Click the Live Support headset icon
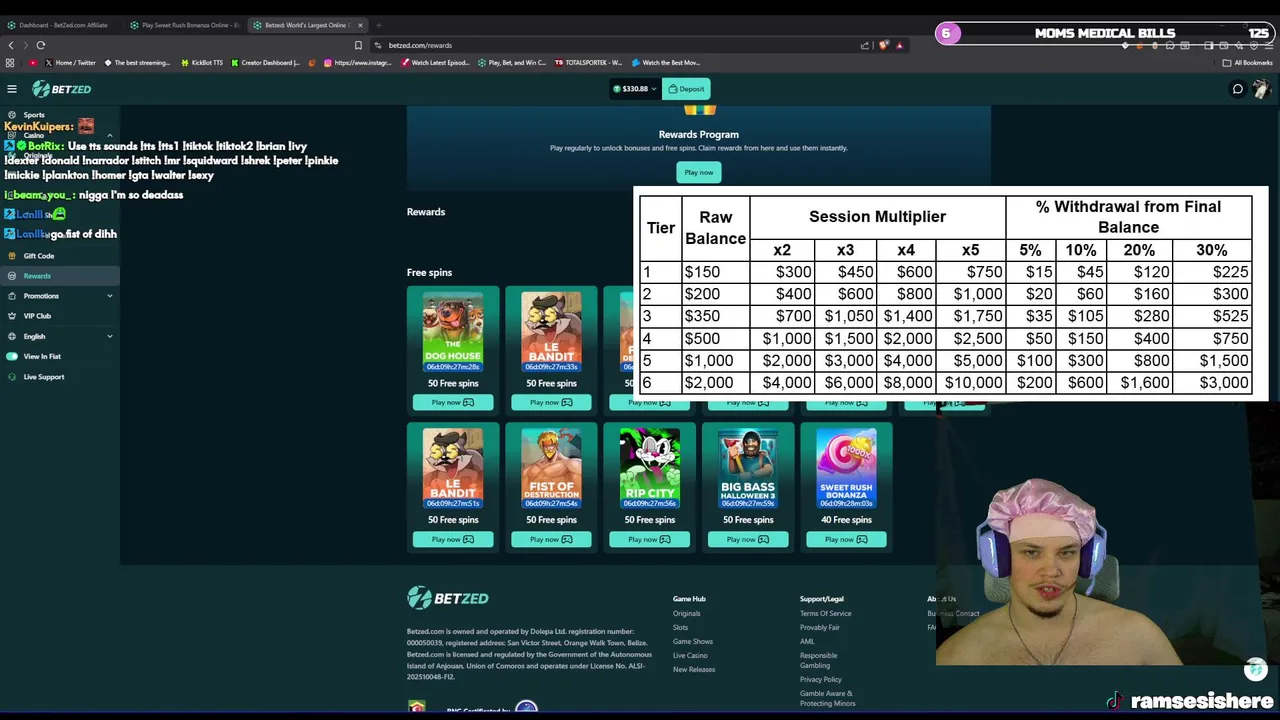The image size is (1280, 720). [x=12, y=377]
